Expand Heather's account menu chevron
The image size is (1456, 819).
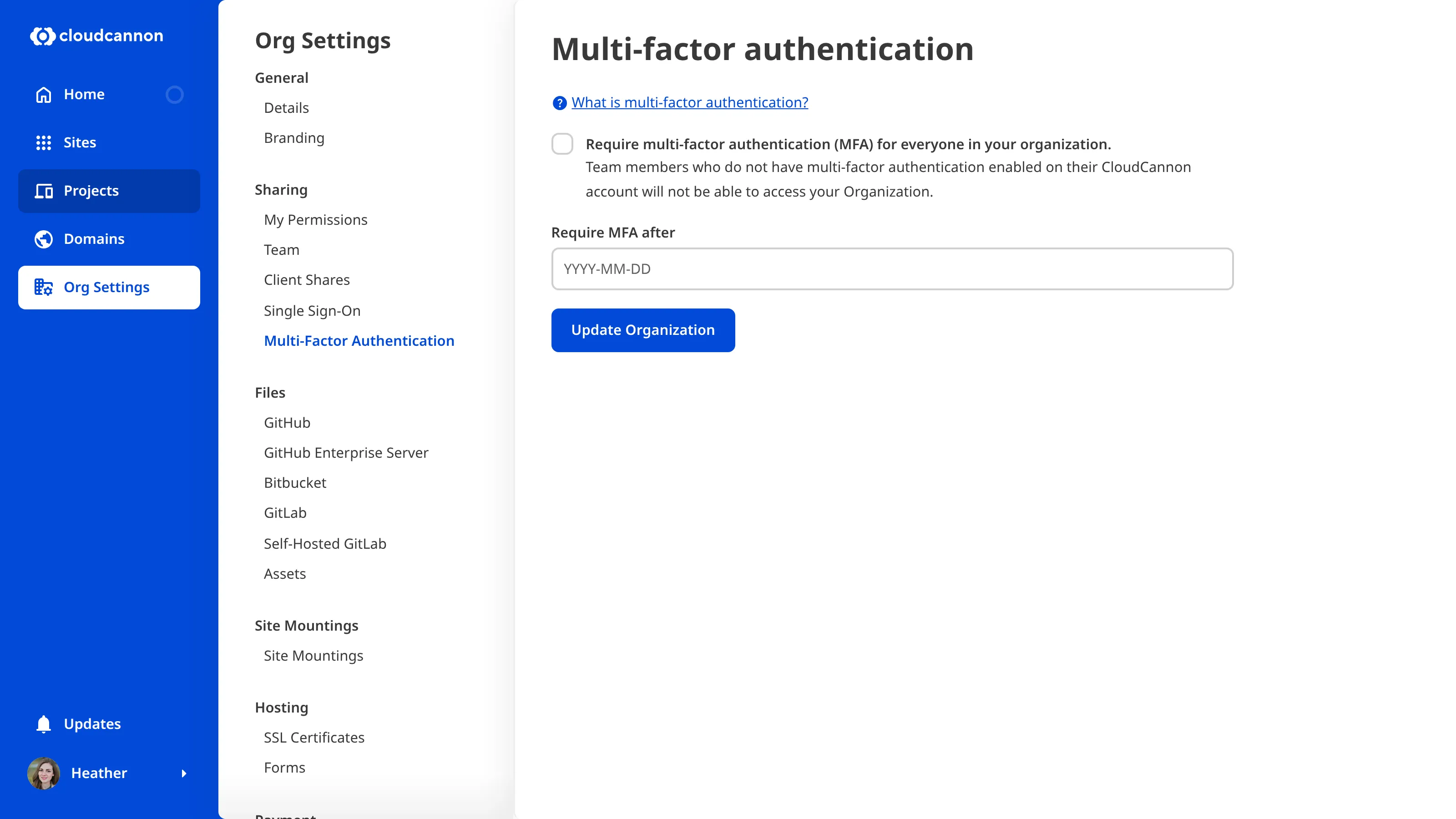(x=184, y=774)
